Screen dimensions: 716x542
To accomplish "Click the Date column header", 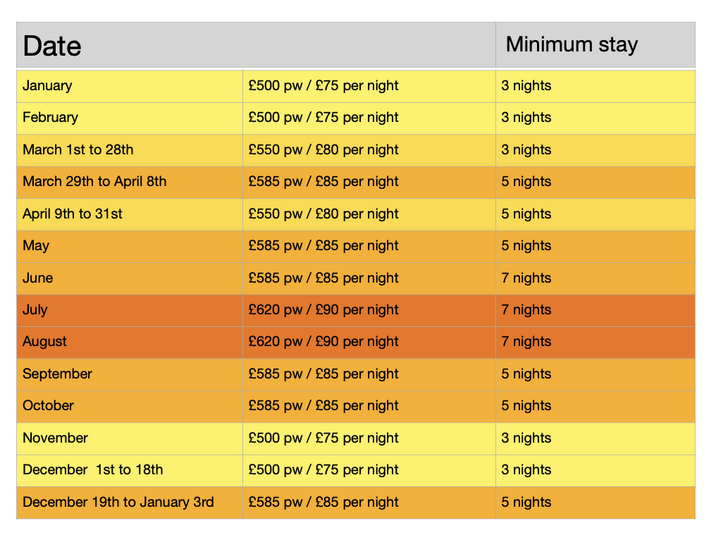I will point(52,46).
